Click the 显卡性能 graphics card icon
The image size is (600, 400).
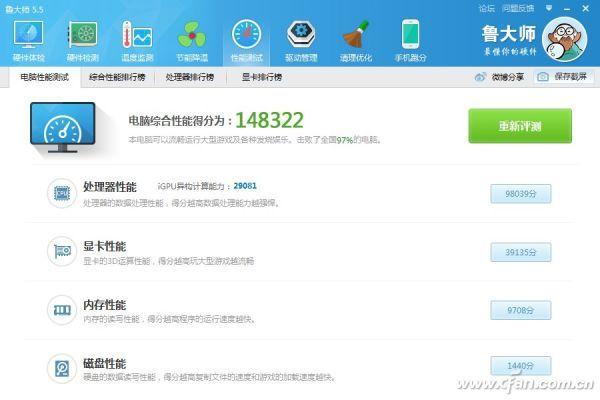[x=62, y=251]
